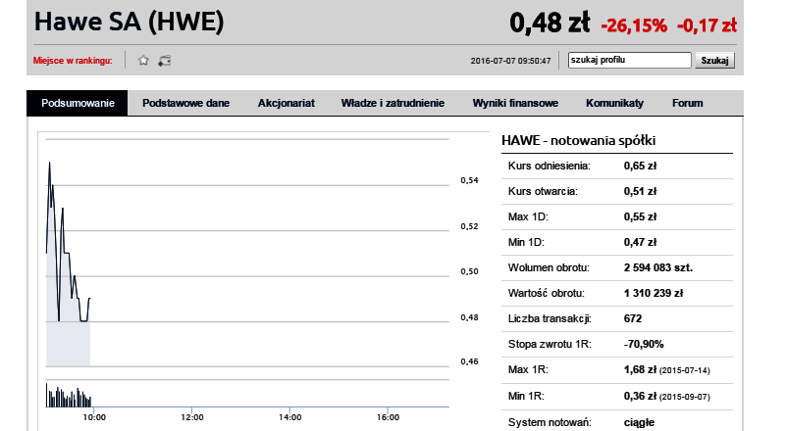View the Wyniki finansowe tab
Screen dimensions: 786x431
tap(515, 103)
